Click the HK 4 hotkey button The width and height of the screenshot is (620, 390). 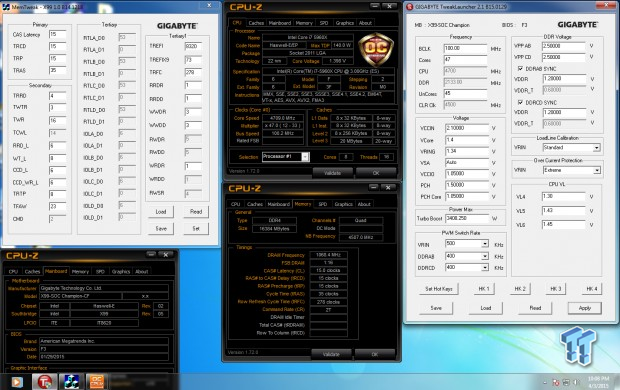[x=592, y=289]
